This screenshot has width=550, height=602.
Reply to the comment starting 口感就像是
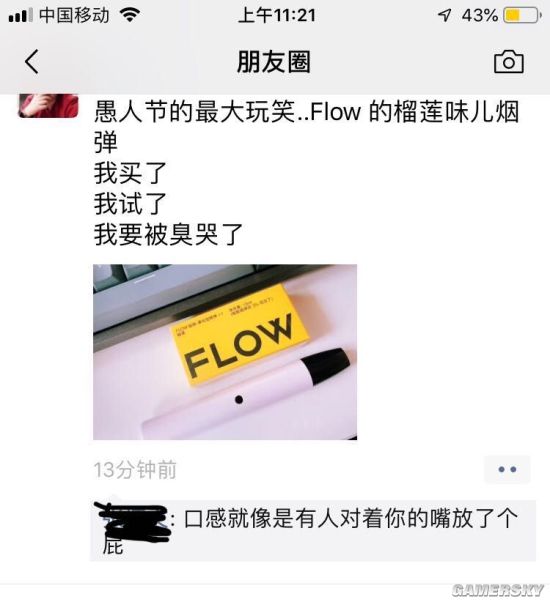[x=313, y=531]
